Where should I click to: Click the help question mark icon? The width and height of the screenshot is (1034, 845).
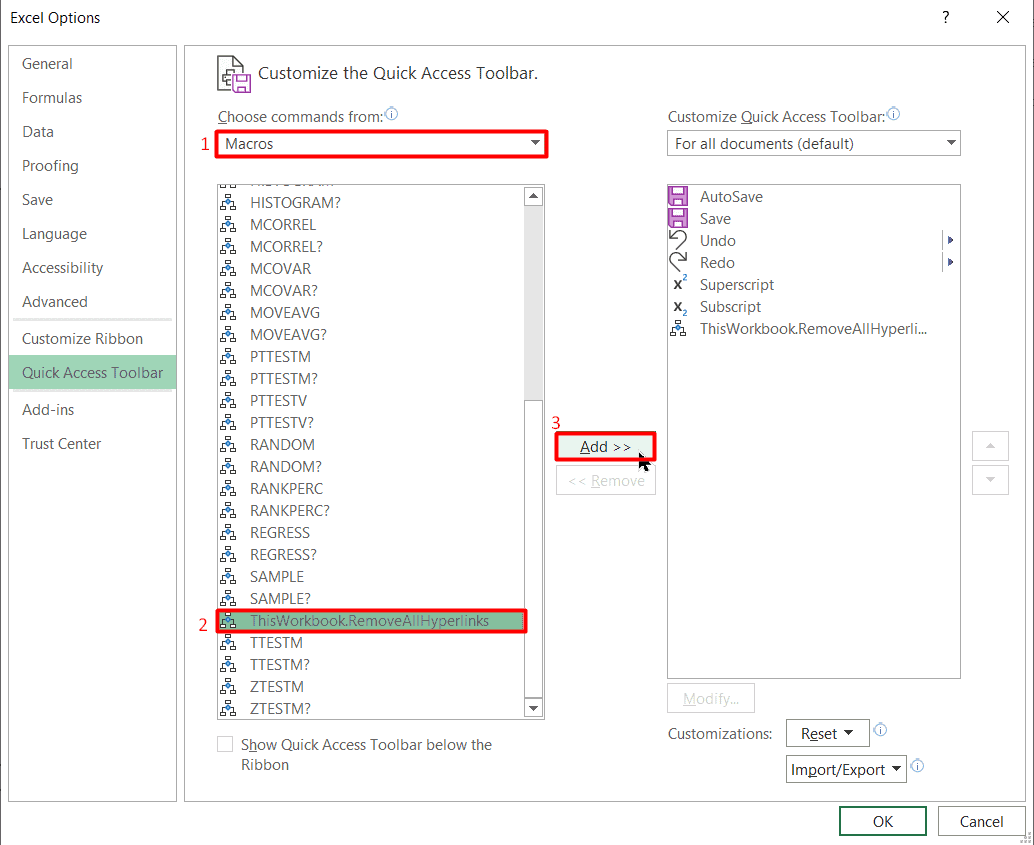coord(946,17)
